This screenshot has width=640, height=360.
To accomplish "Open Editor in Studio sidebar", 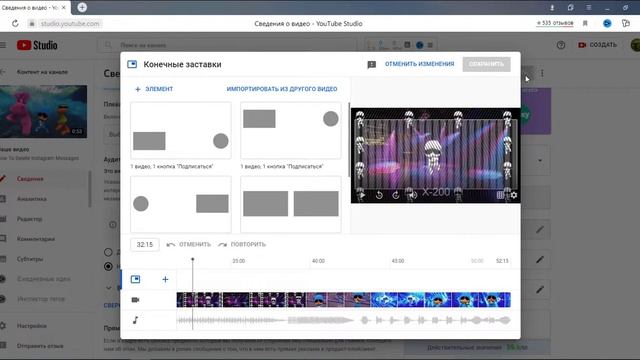I will 29,219.
